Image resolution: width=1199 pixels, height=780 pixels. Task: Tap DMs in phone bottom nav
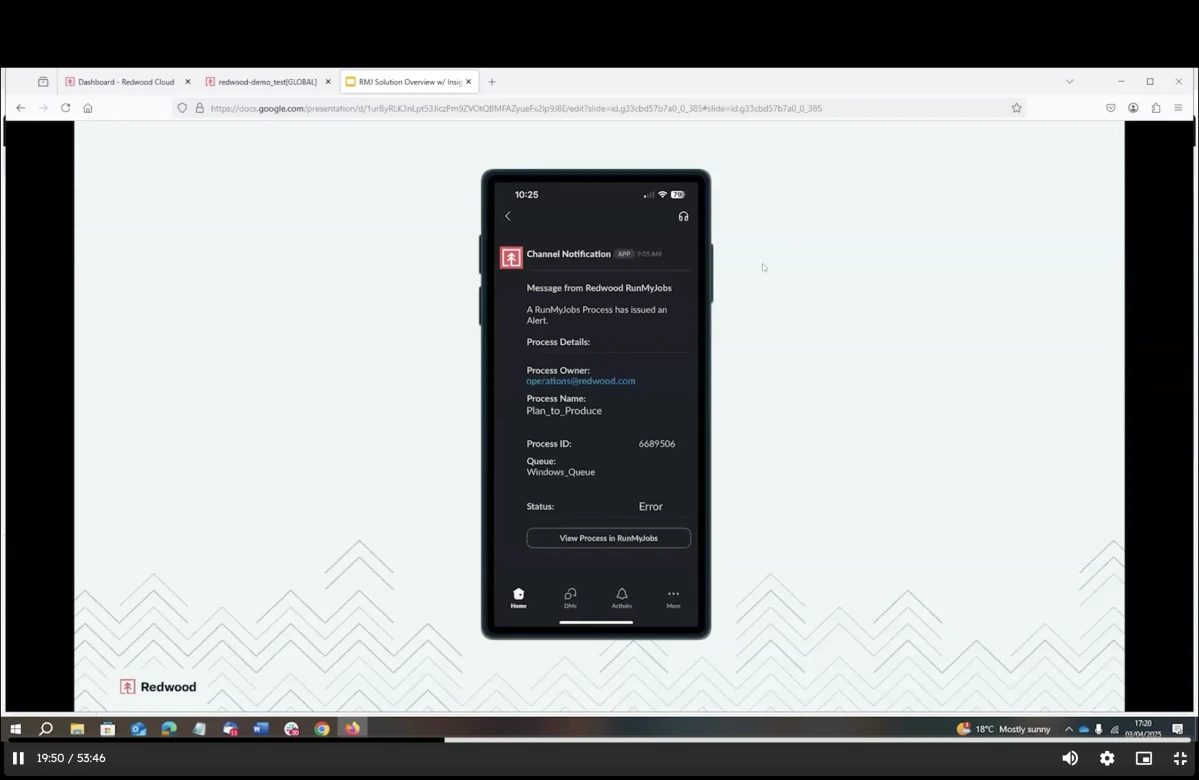pyautogui.click(x=570, y=598)
